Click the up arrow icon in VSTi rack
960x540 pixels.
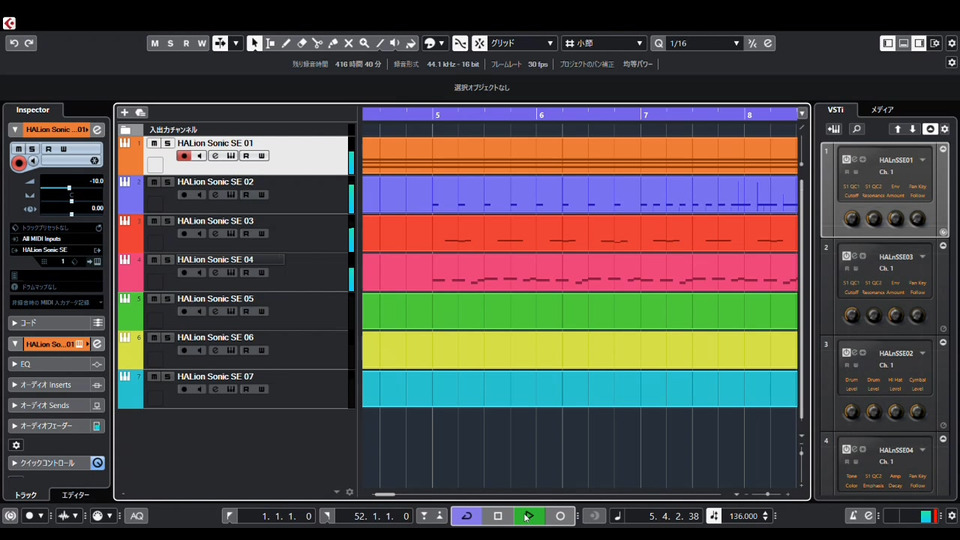(x=898, y=129)
